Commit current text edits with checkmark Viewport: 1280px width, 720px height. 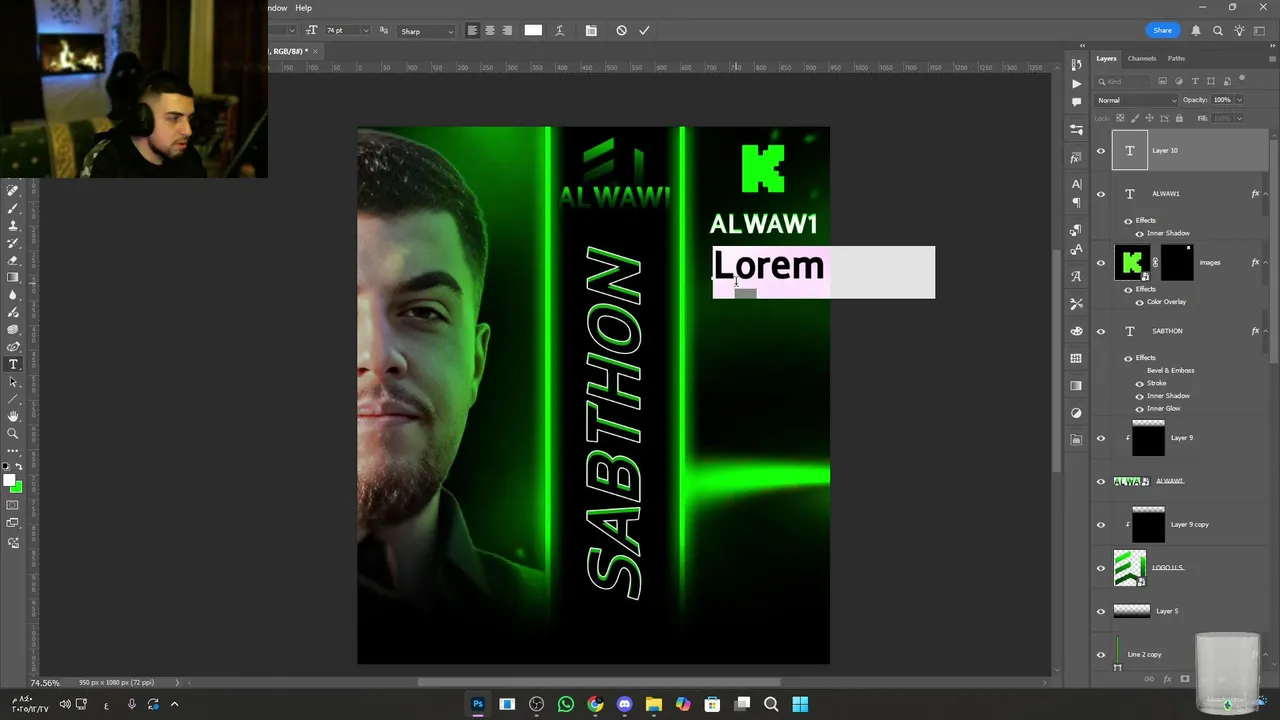click(x=644, y=31)
